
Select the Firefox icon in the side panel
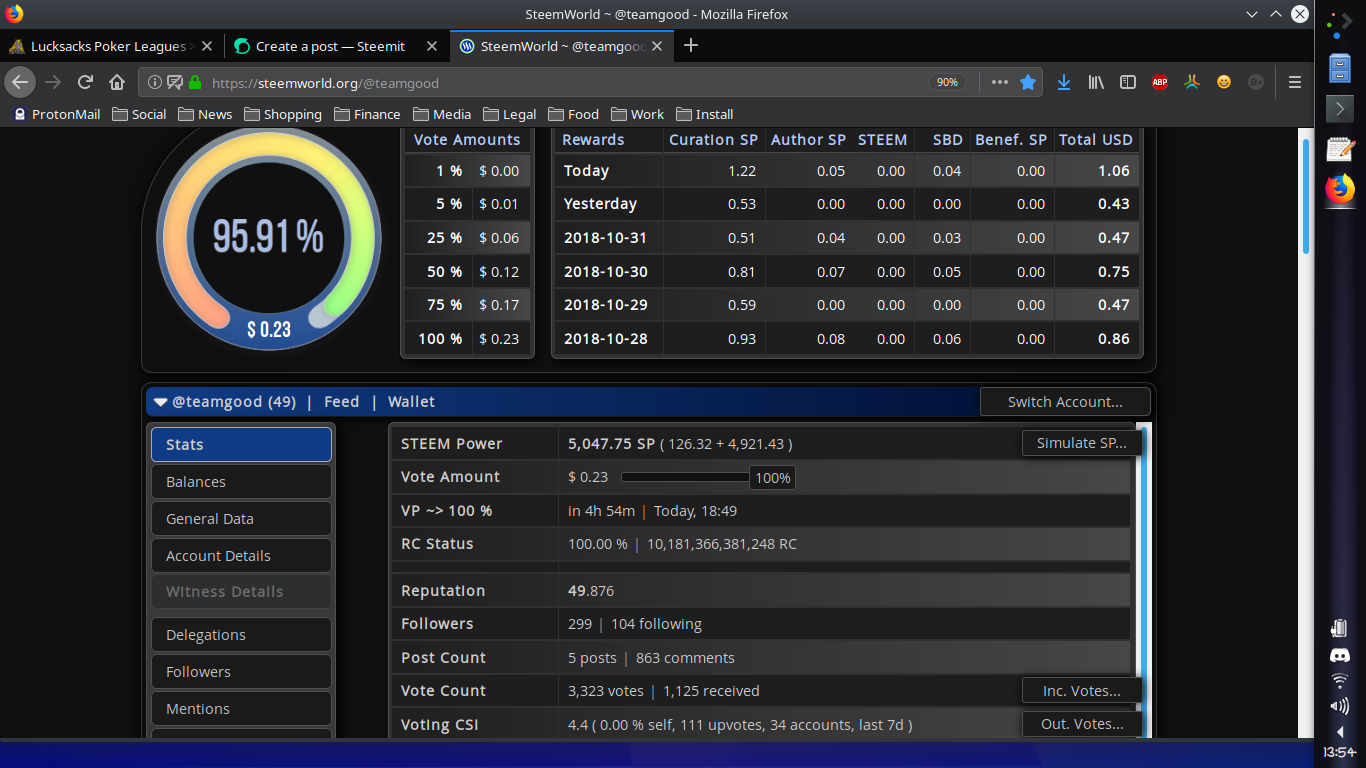1340,189
